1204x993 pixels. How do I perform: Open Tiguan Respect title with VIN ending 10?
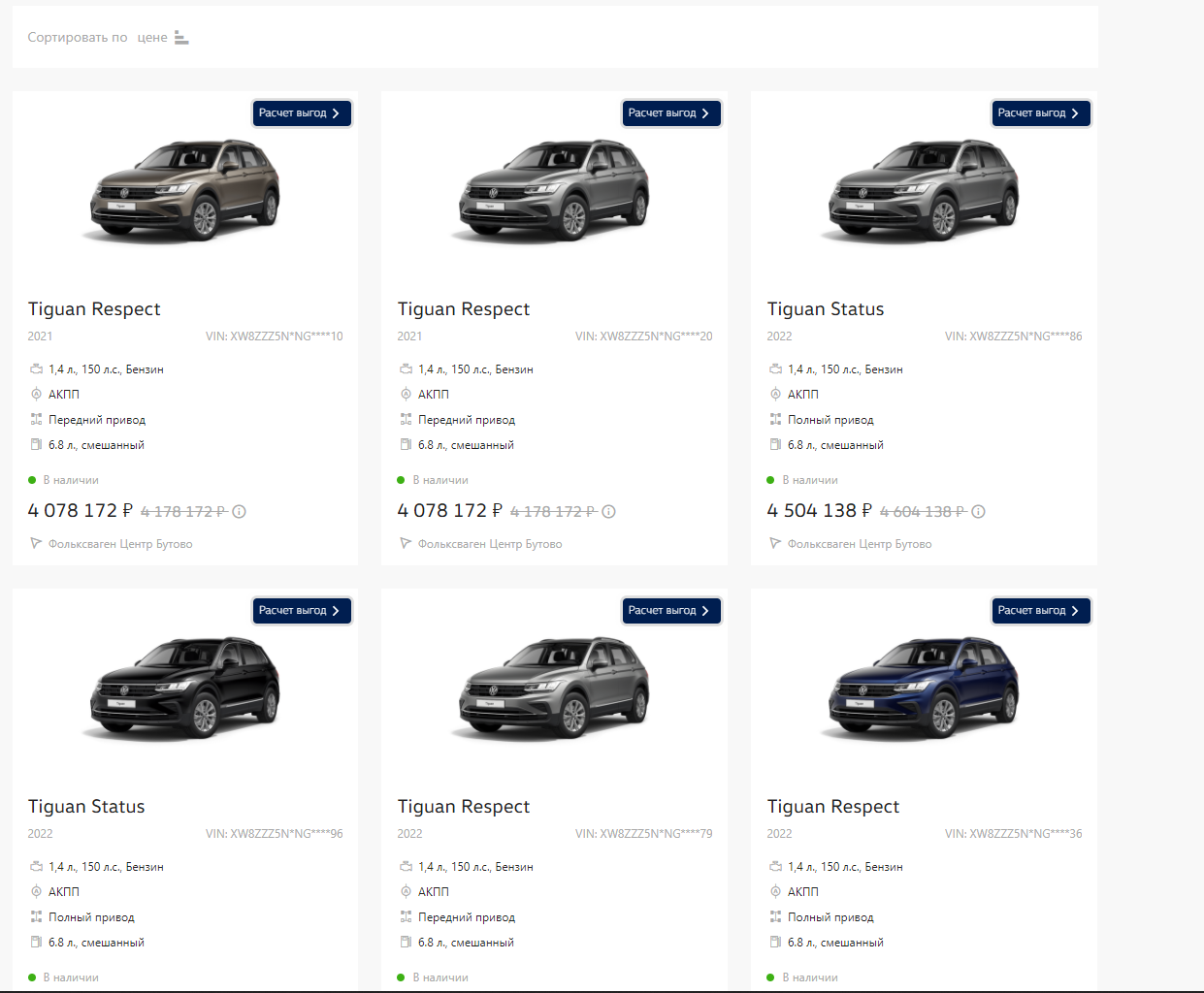tap(94, 309)
